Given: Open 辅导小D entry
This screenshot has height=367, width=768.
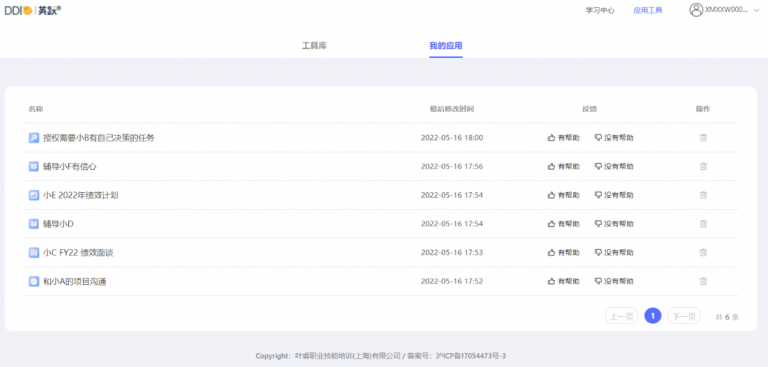Looking at the screenshot, I should pyautogui.click(x=58, y=224).
